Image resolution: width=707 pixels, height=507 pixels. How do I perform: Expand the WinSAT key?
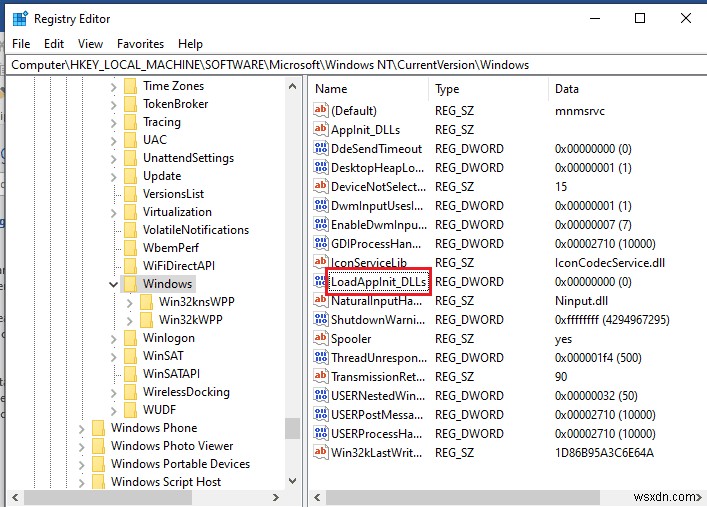113,357
